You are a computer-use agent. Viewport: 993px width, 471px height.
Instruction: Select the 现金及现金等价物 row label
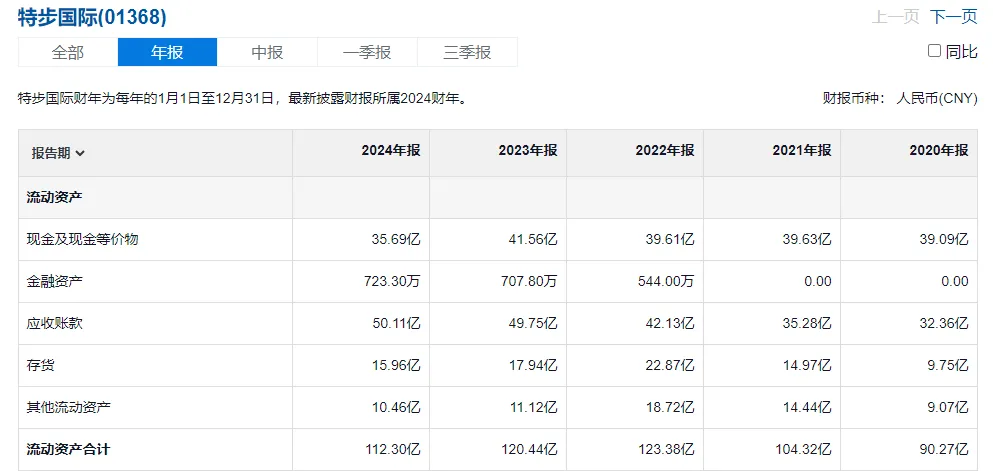[82, 239]
